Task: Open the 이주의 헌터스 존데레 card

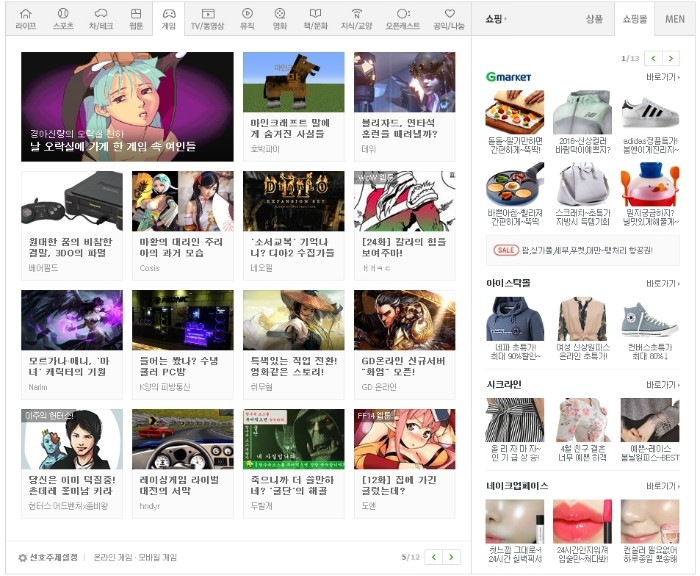Action: coord(72,463)
